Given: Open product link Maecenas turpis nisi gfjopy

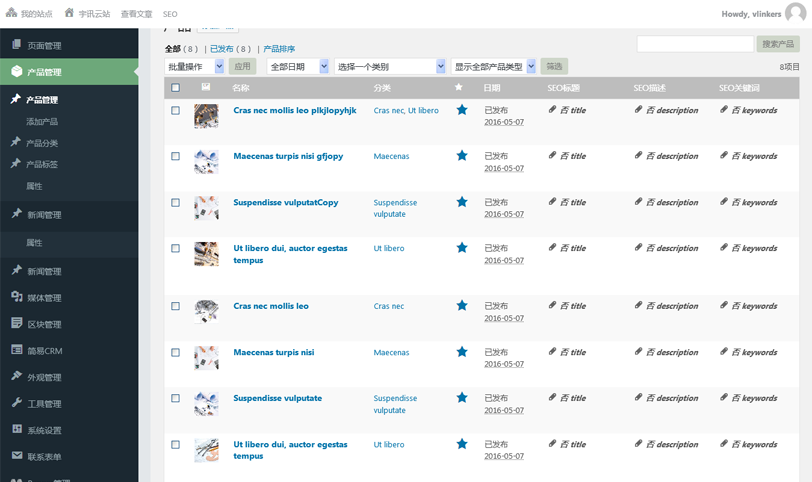Looking at the screenshot, I should 288,156.
